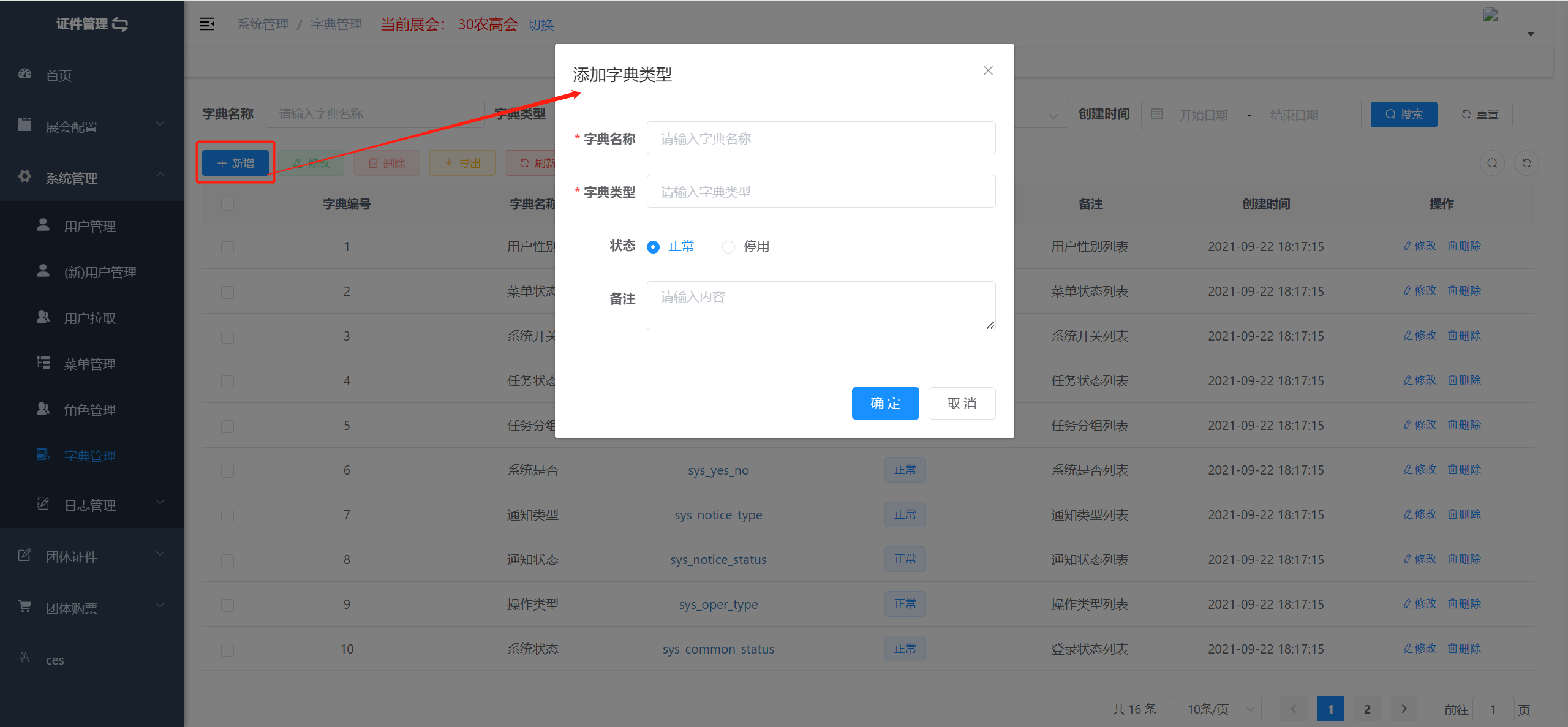
Task: Check the checkbox for row 1
Action: coord(227,247)
